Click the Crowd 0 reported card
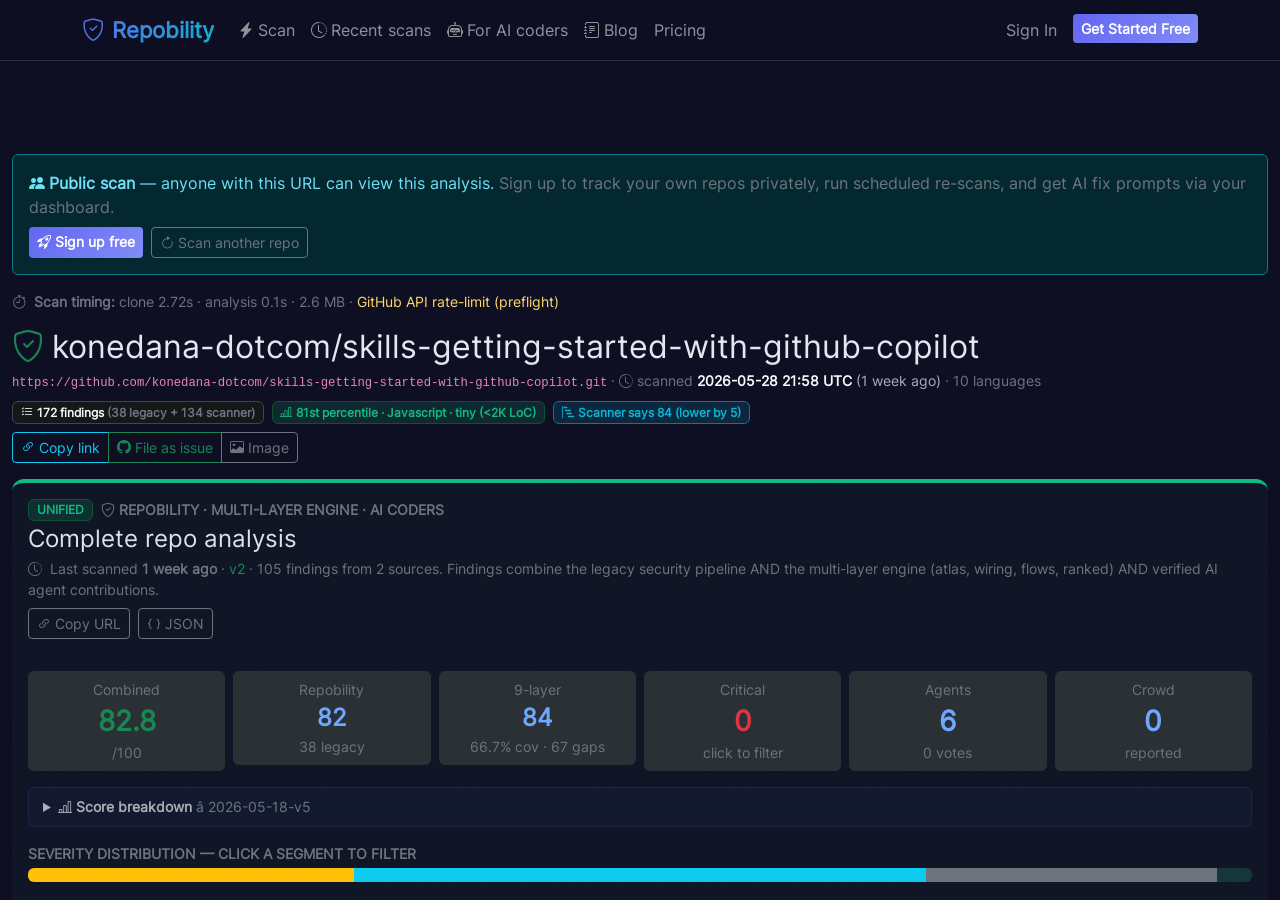 pos(1153,721)
